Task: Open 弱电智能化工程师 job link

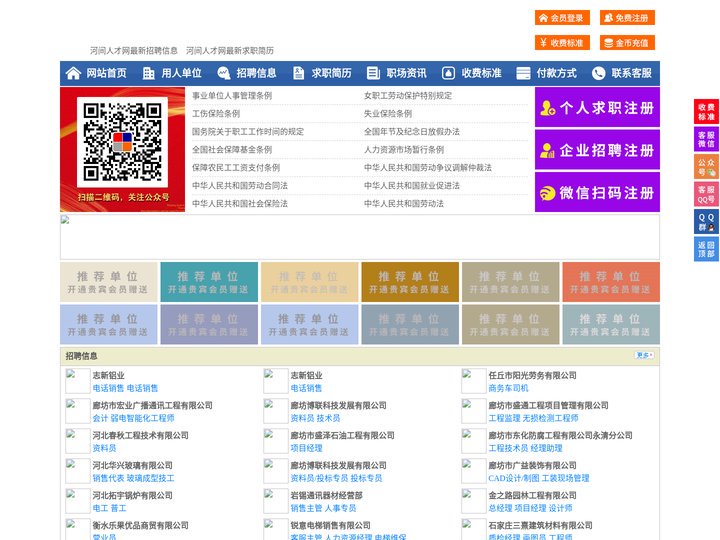Action: (142, 418)
